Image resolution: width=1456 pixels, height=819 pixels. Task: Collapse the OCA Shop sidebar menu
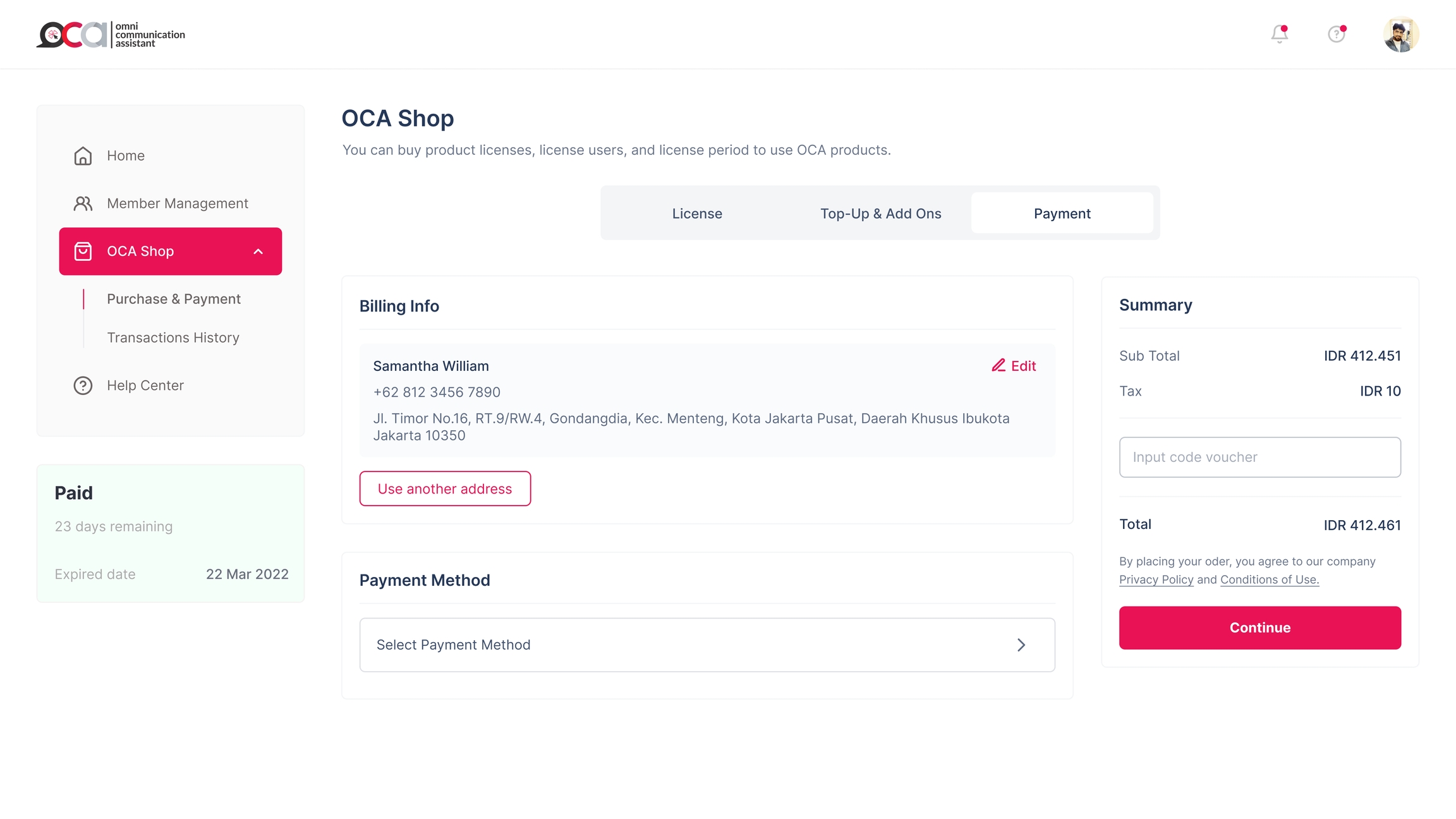coord(258,252)
